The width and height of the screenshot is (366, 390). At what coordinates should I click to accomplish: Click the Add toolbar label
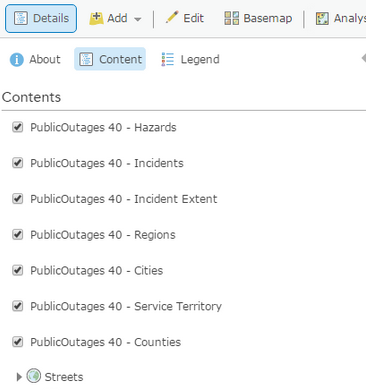coord(117,18)
